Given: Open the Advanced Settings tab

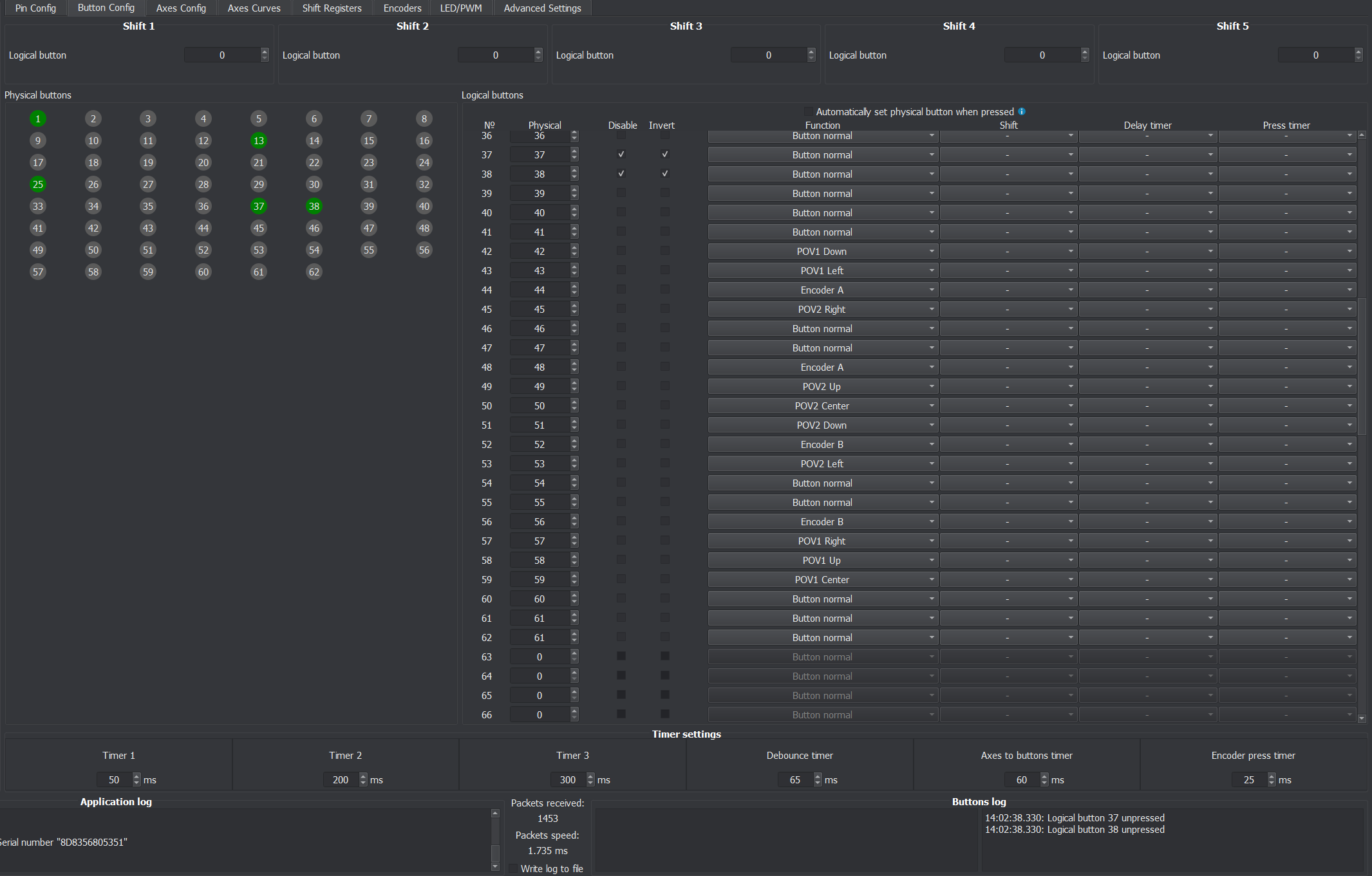Looking at the screenshot, I should click(x=541, y=8).
